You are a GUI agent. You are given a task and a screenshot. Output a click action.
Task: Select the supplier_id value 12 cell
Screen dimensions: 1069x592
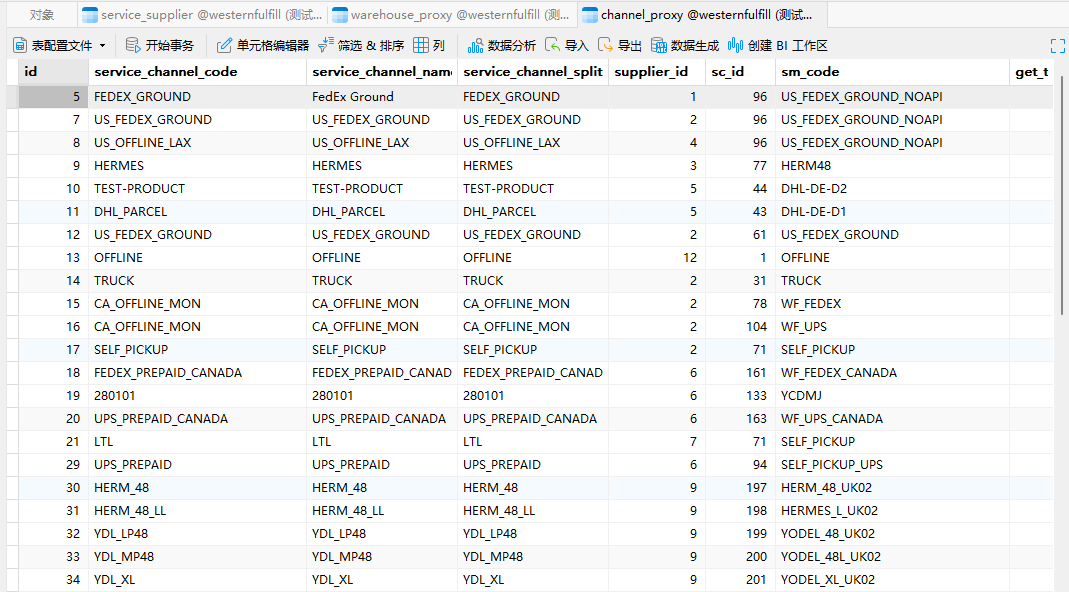click(657, 258)
